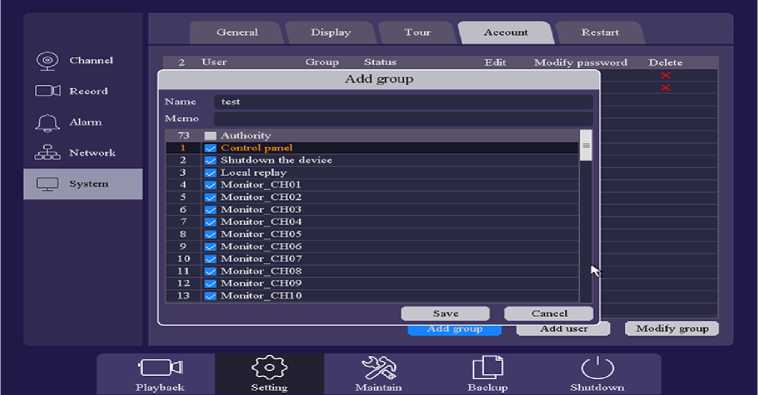Click the Modify group button
The height and width of the screenshot is (395, 758).
pyautogui.click(x=672, y=329)
